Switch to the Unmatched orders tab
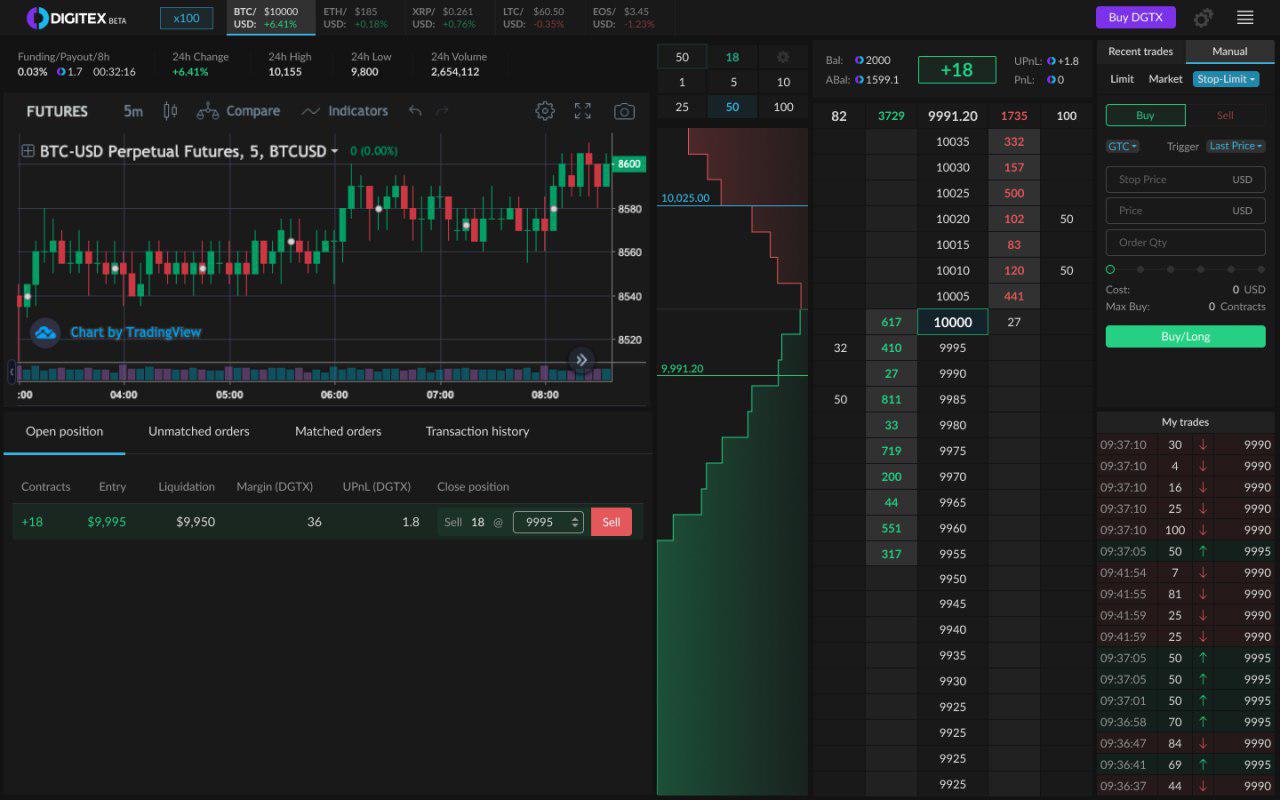1280x800 pixels. [x=199, y=431]
